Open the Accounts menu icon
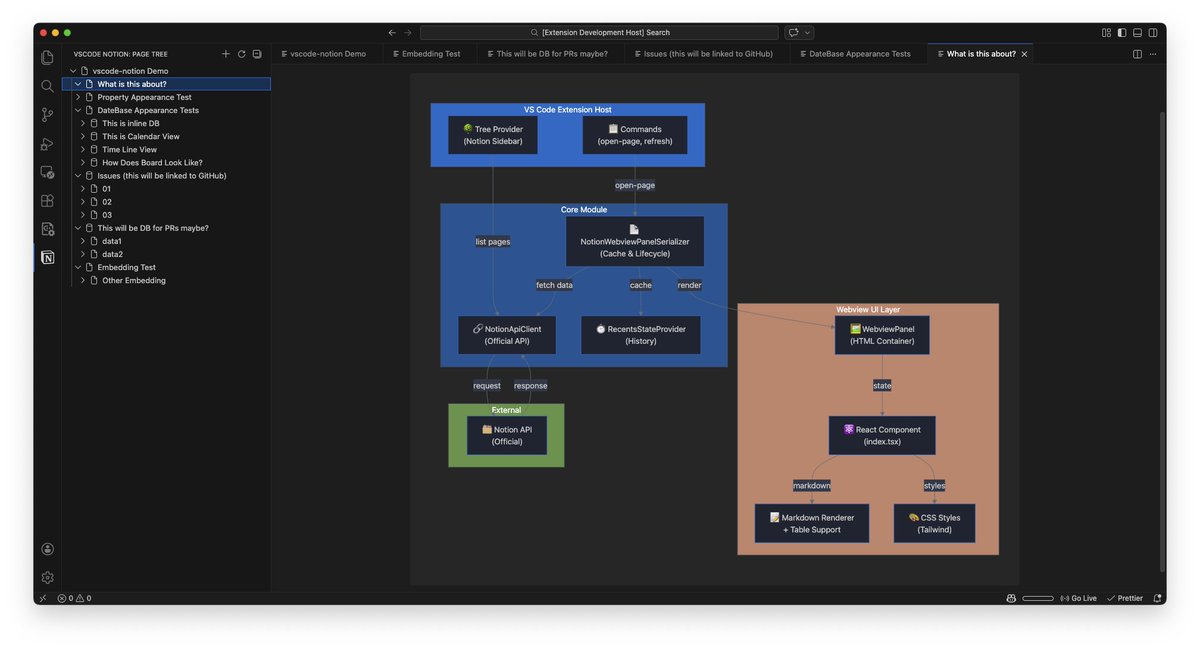The image size is (1200, 649). [x=47, y=549]
